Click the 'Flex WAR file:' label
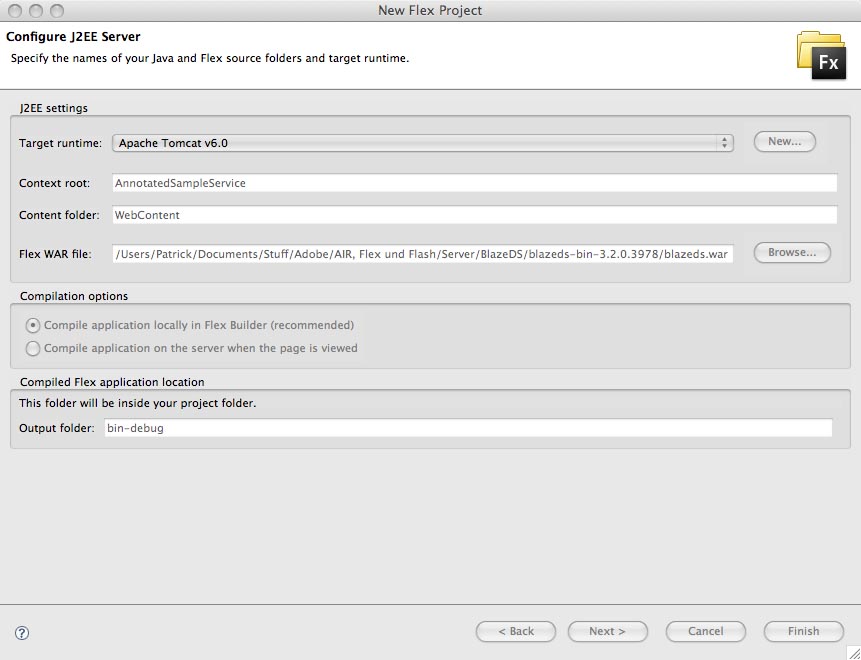Image resolution: width=861 pixels, height=660 pixels. [55, 254]
